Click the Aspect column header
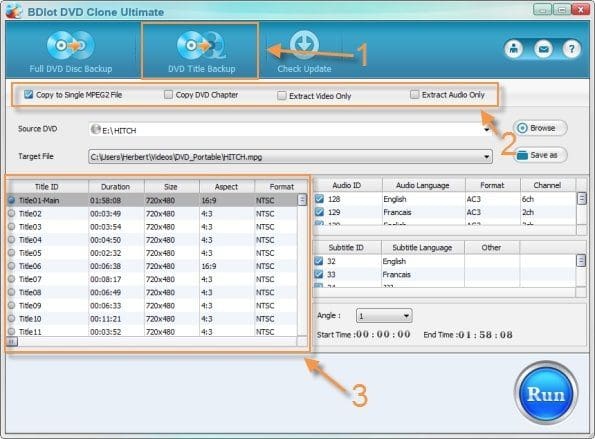 [x=227, y=186]
